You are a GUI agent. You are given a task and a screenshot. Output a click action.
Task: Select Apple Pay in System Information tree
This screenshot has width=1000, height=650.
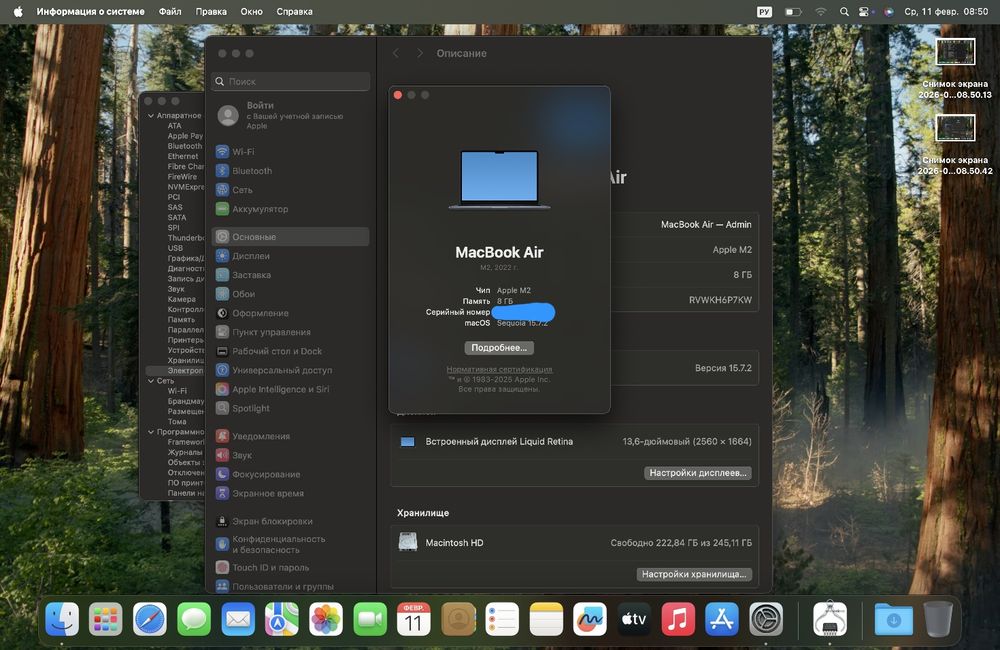click(185, 136)
